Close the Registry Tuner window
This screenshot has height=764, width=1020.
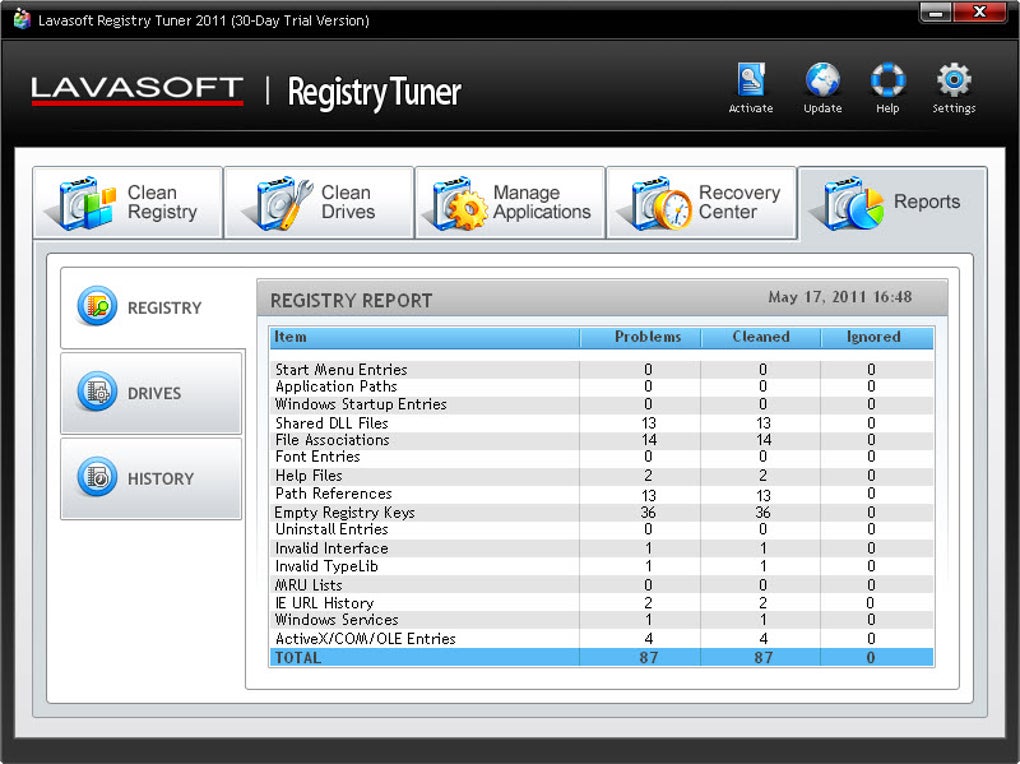click(980, 12)
